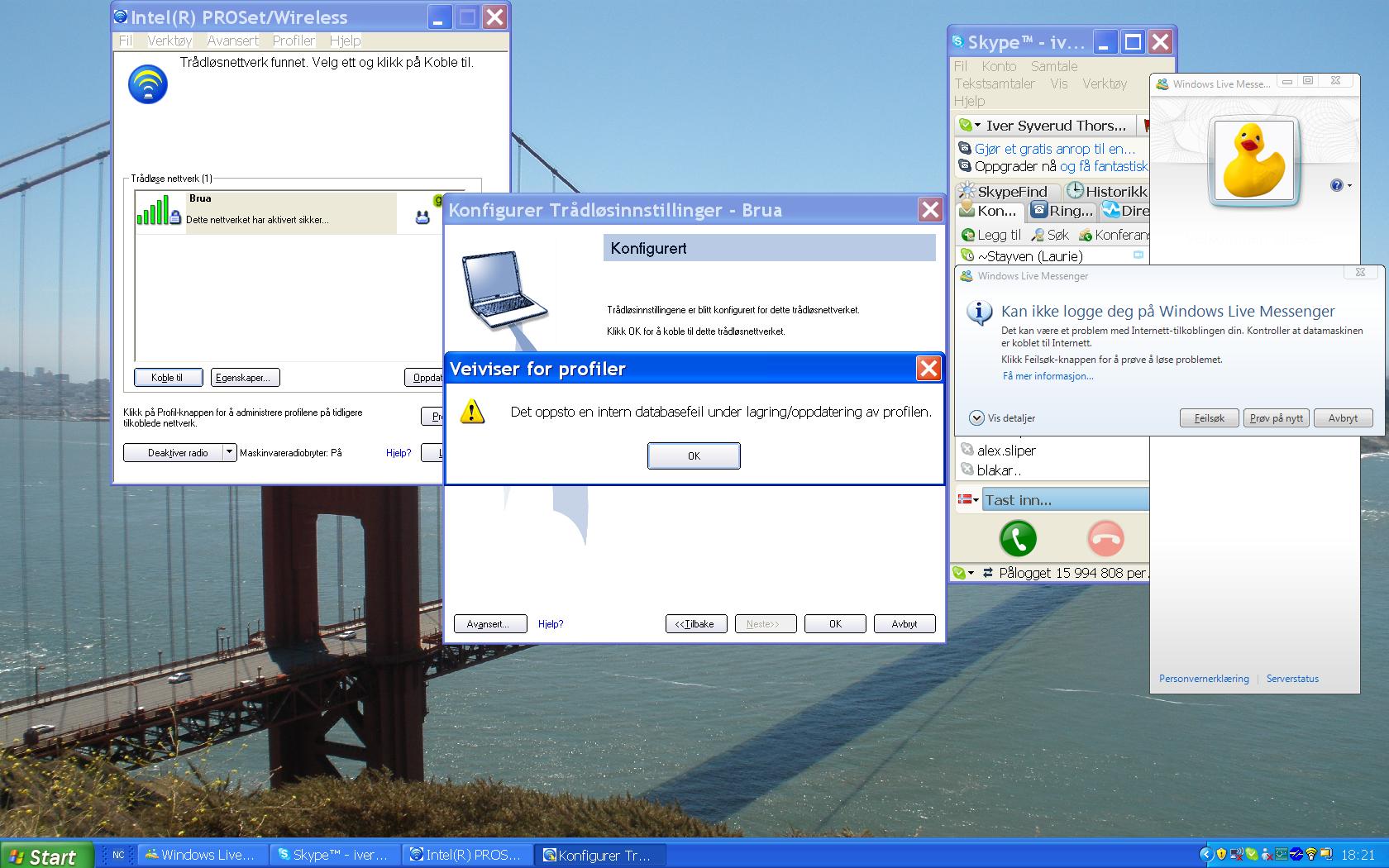
Task: Click the green signal strength bars for the Brua network
Action: click(x=152, y=210)
